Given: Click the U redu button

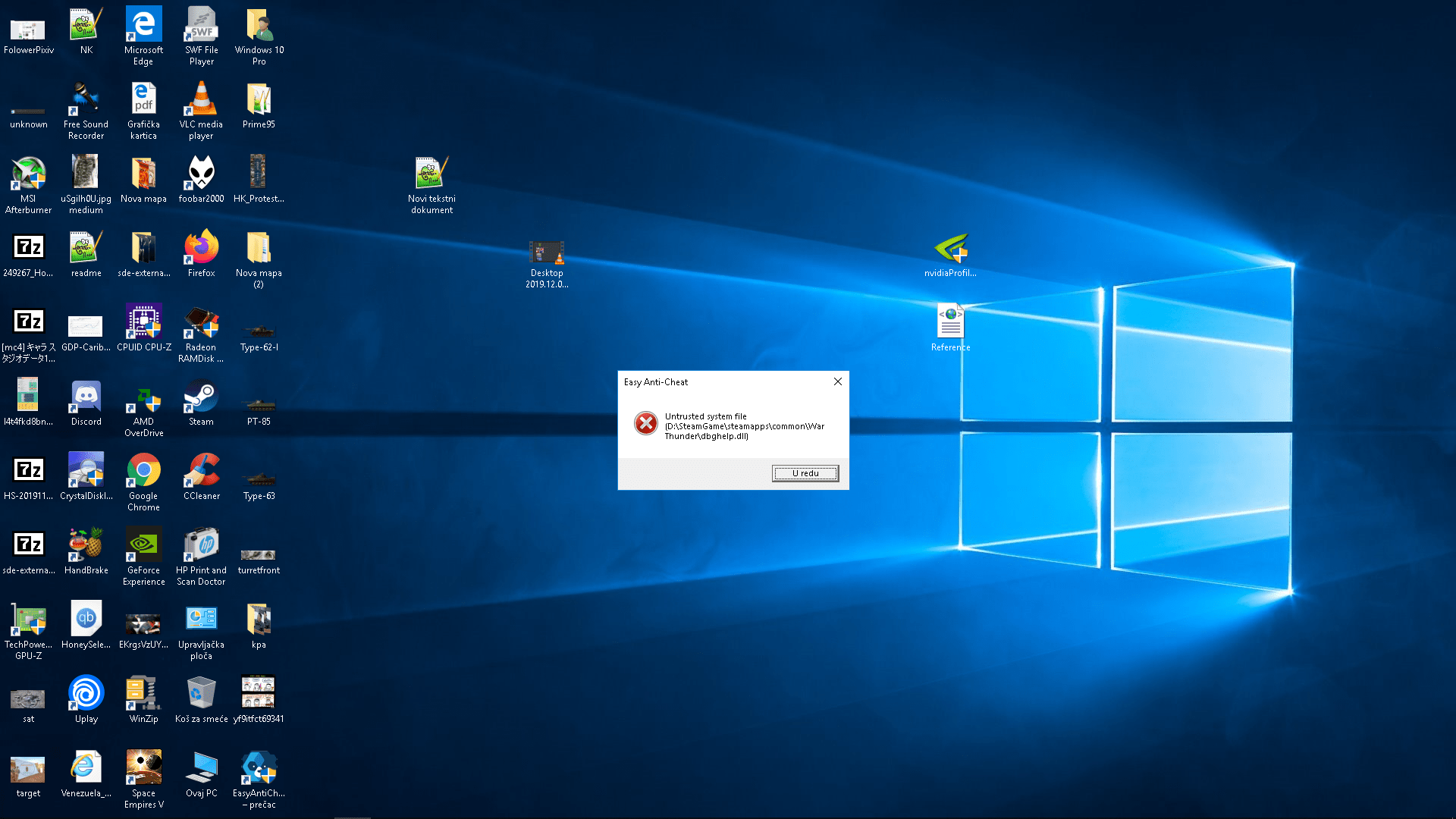Looking at the screenshot, I should click(x=805, y=473).
